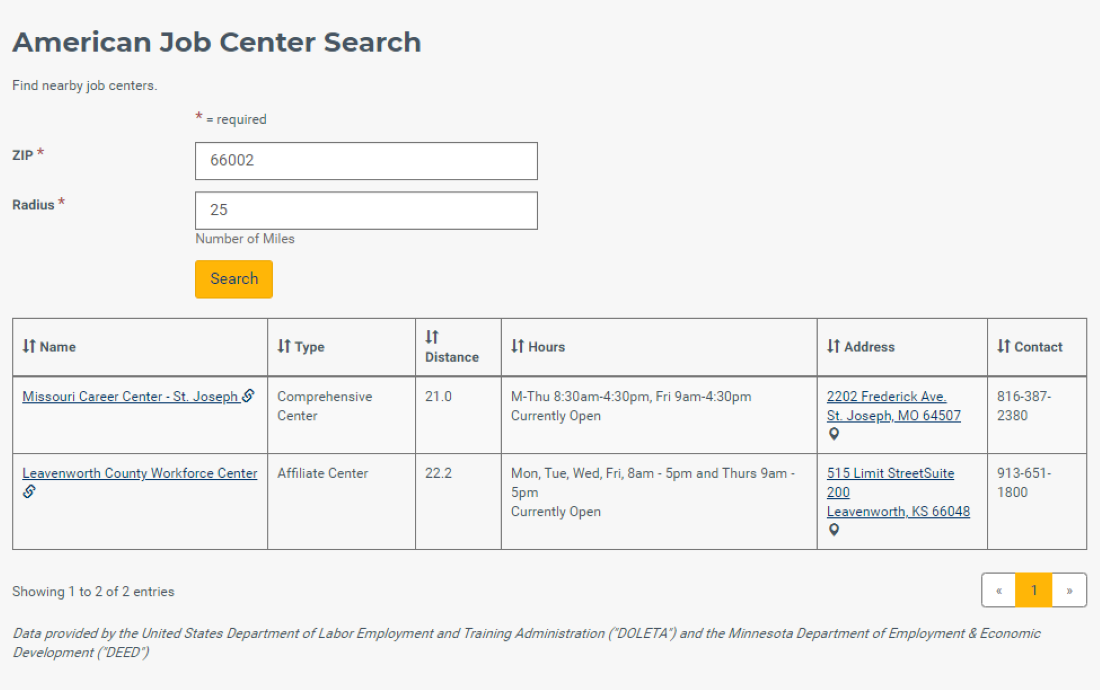
Task: Click the M-Thu 8:30am-4:30pm hours text
Action: click(631, 396)
